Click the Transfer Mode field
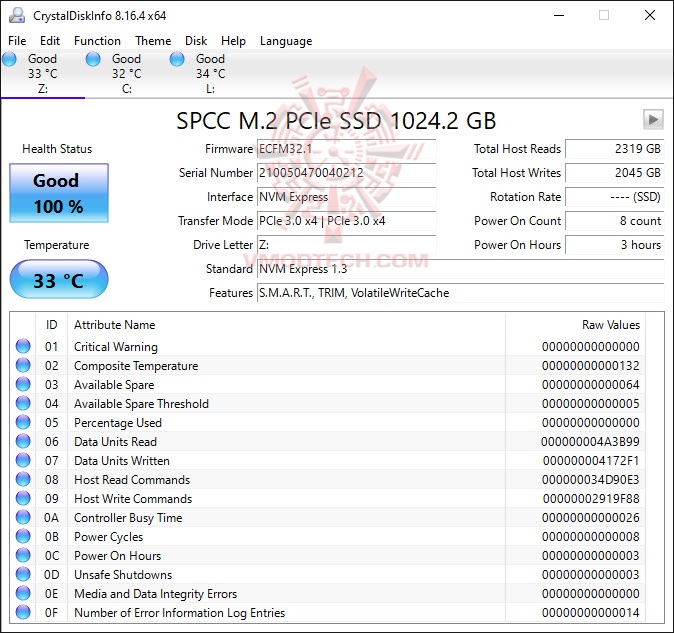Image resolution: width=674 pixels, height=633 pixels. tap(346, 221)
